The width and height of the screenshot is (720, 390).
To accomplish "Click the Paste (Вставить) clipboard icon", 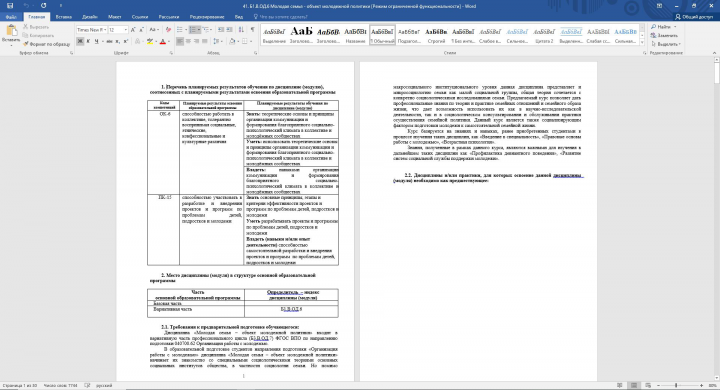I will coord(11,31).
